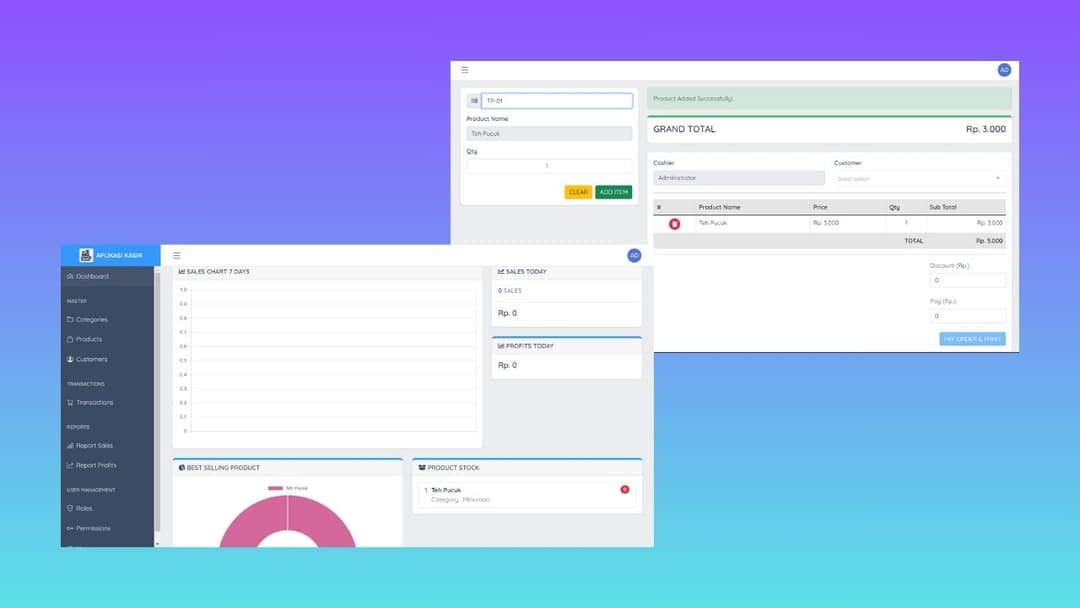Open Dashboard in the sidebar
Viewport: 1080px width, 608px height.
point(107,277)
